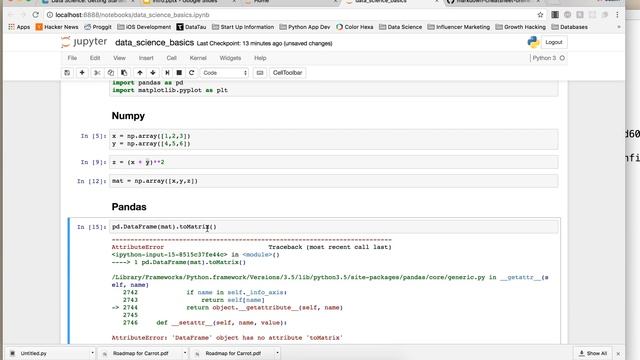Click the Python logo icon
This screenshot has width=640, height=360.
533,42
